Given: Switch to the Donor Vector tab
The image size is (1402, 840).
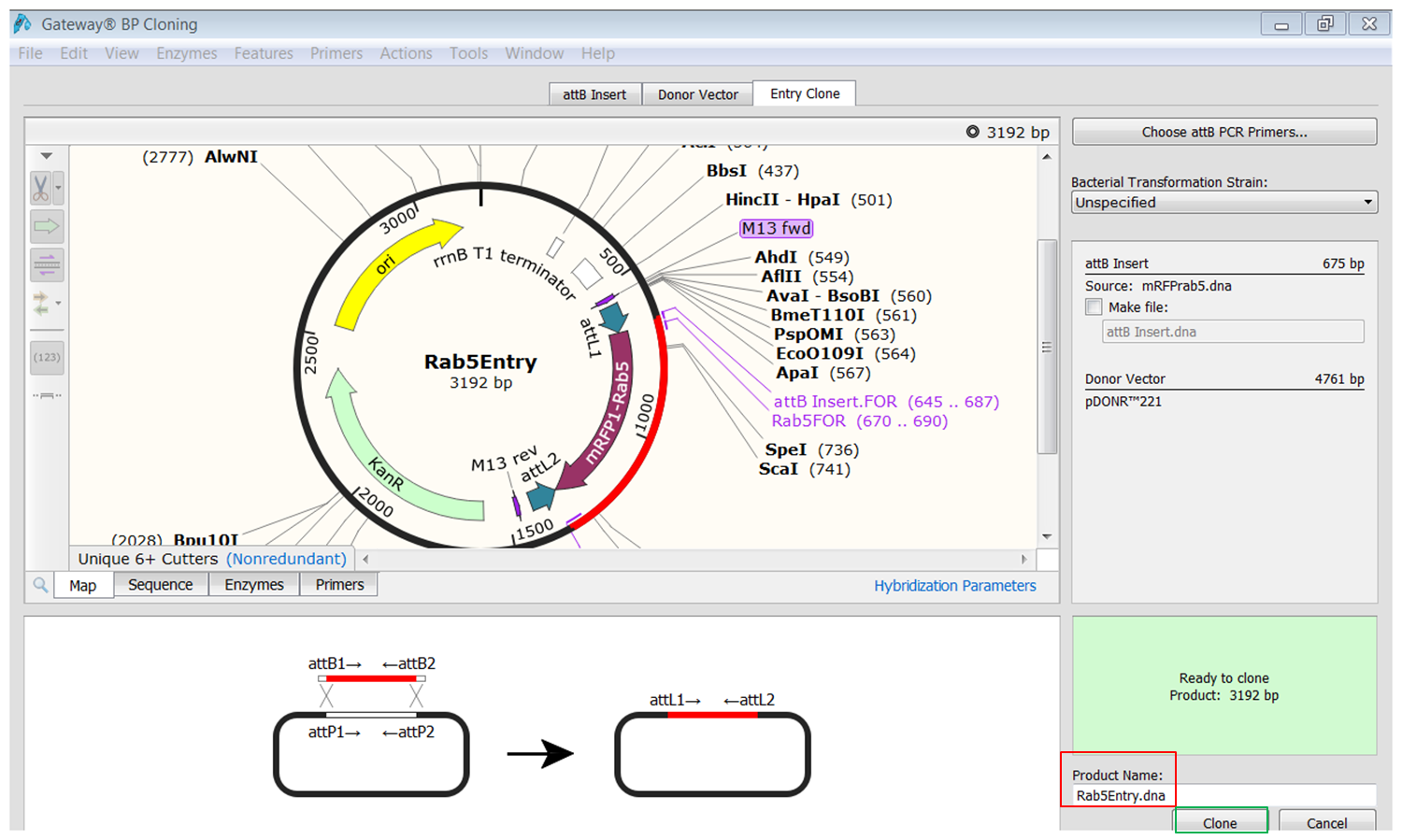Looking at the screenshot, I should 698,94.
